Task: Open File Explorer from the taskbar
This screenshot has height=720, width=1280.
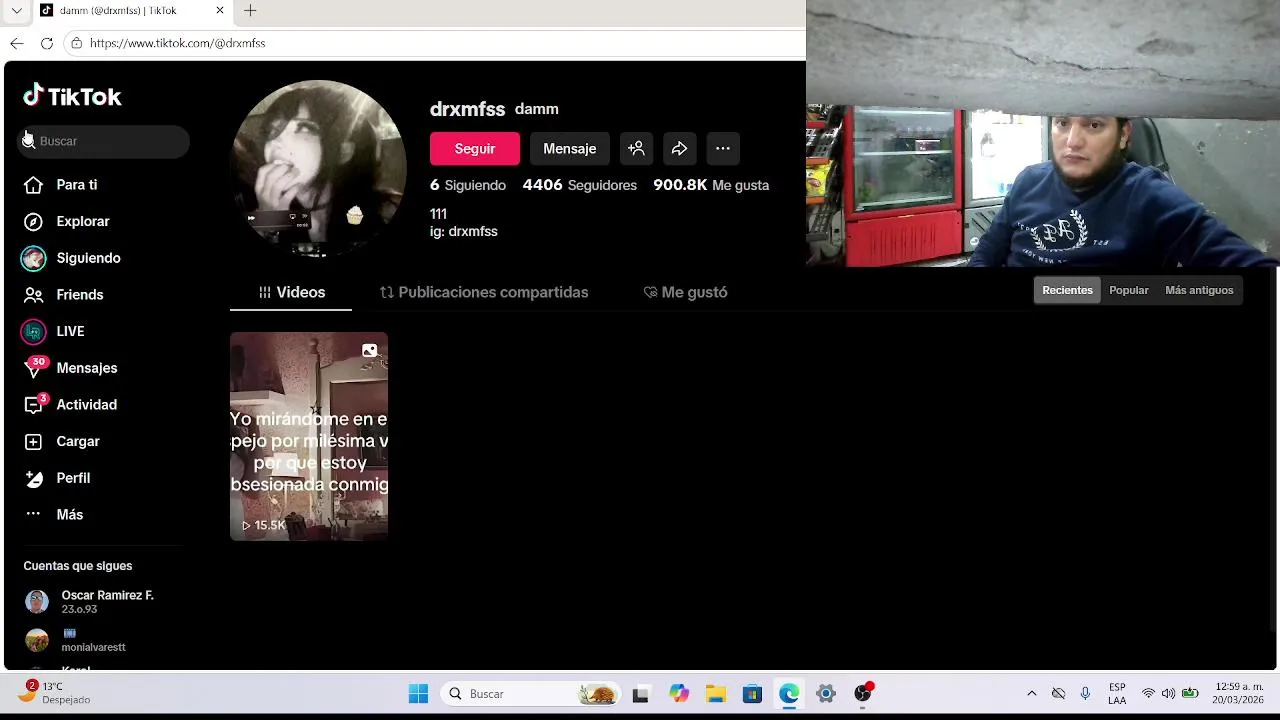Action: click(715, 694)
